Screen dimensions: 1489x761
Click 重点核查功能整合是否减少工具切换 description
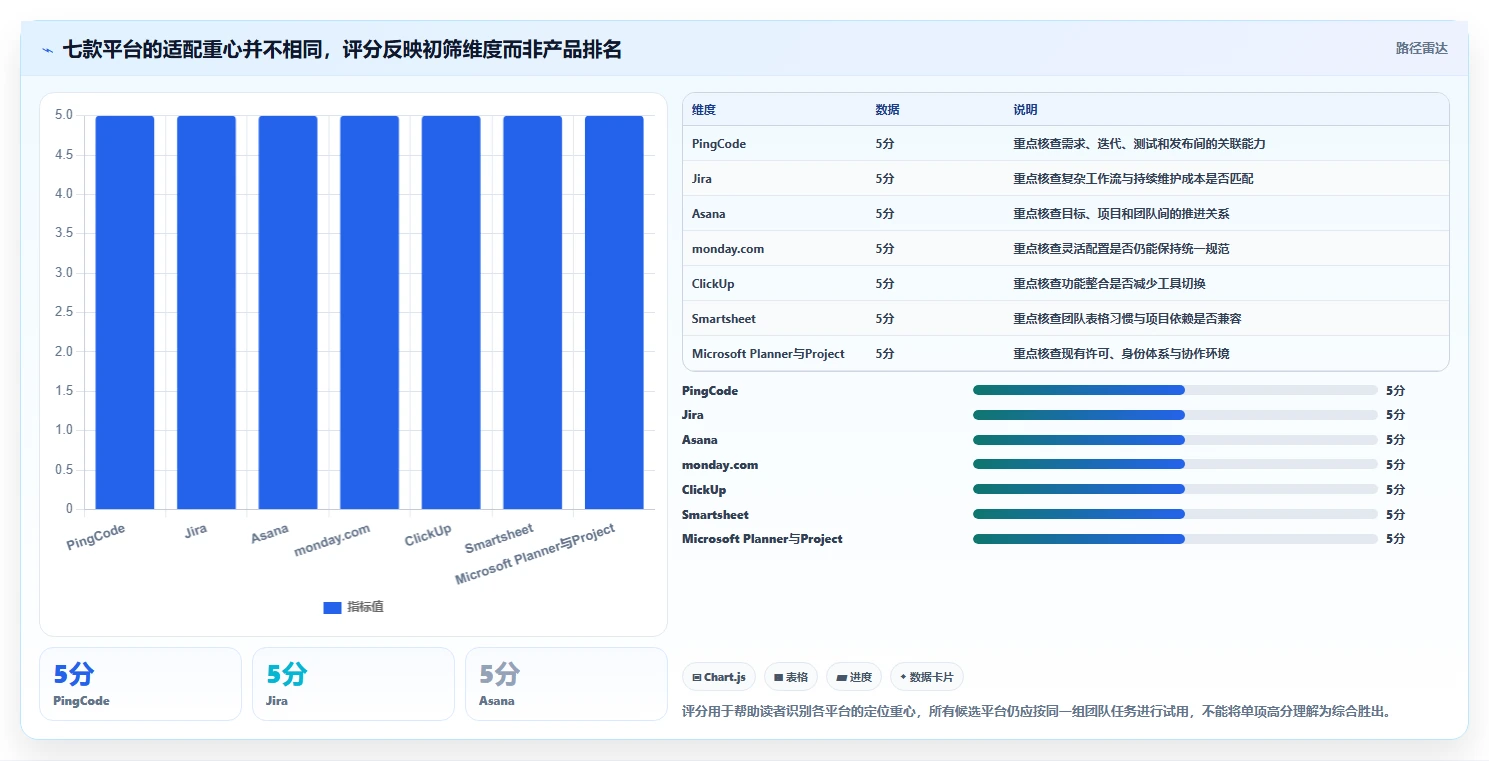click(x=1109, y=284)
